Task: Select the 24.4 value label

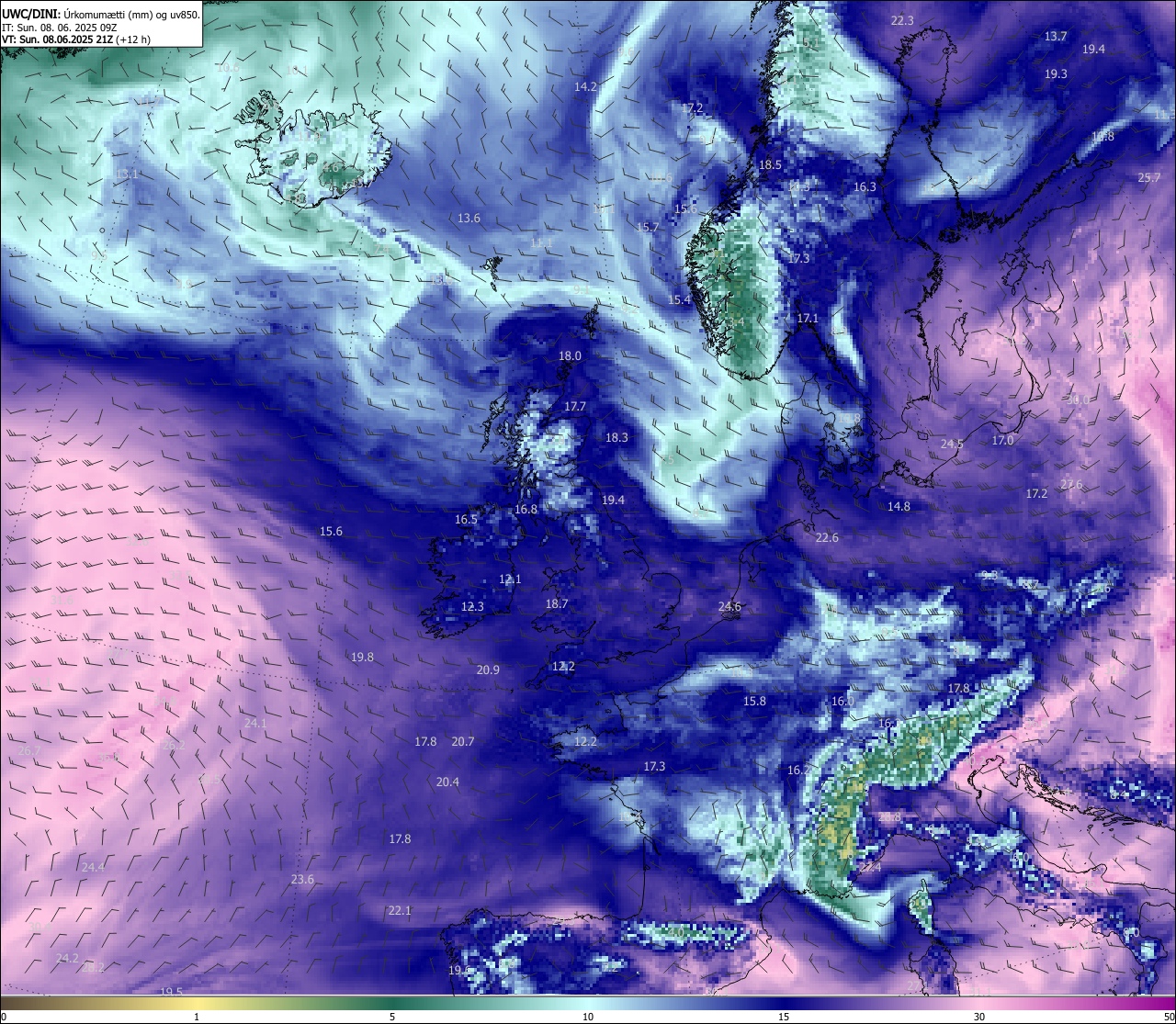Action: pyautogui.click(x=93, y=868)
